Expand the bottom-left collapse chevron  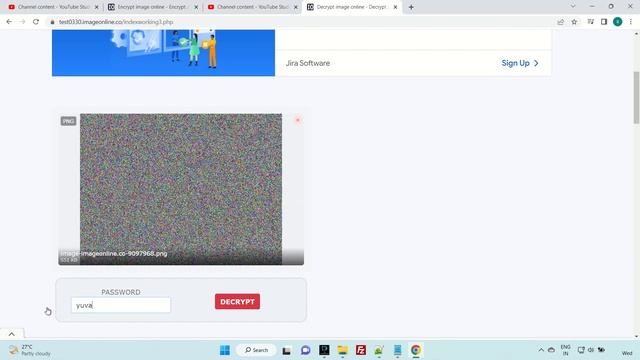point(12,334)
